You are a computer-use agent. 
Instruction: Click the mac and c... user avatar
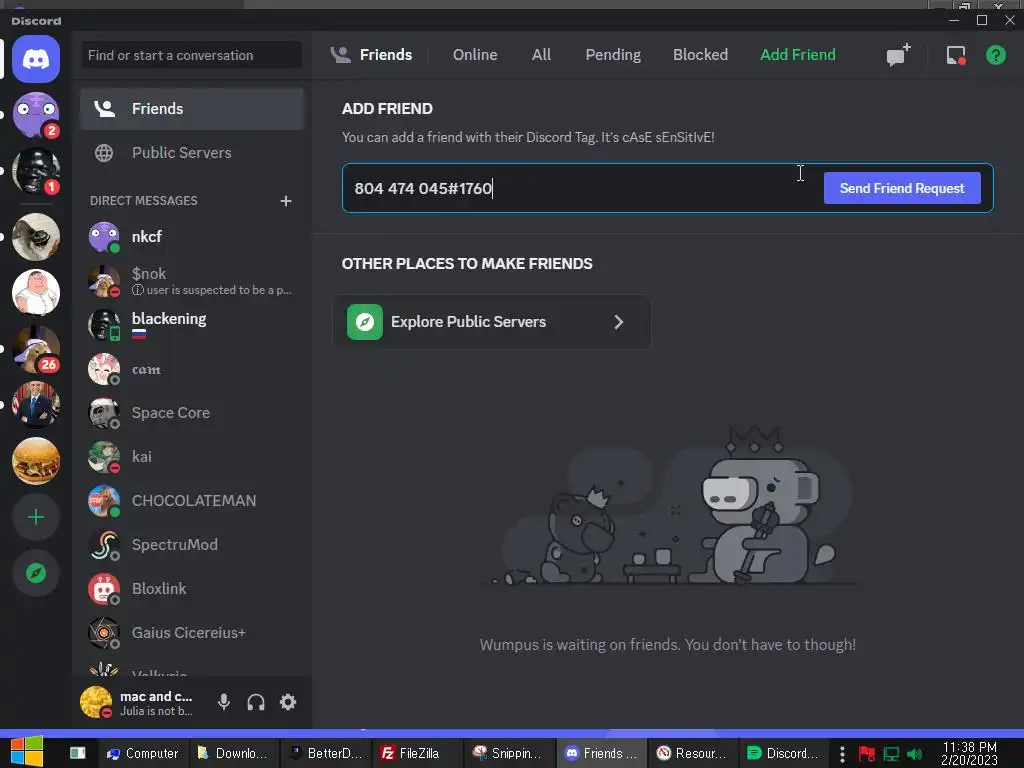[96, 702]
